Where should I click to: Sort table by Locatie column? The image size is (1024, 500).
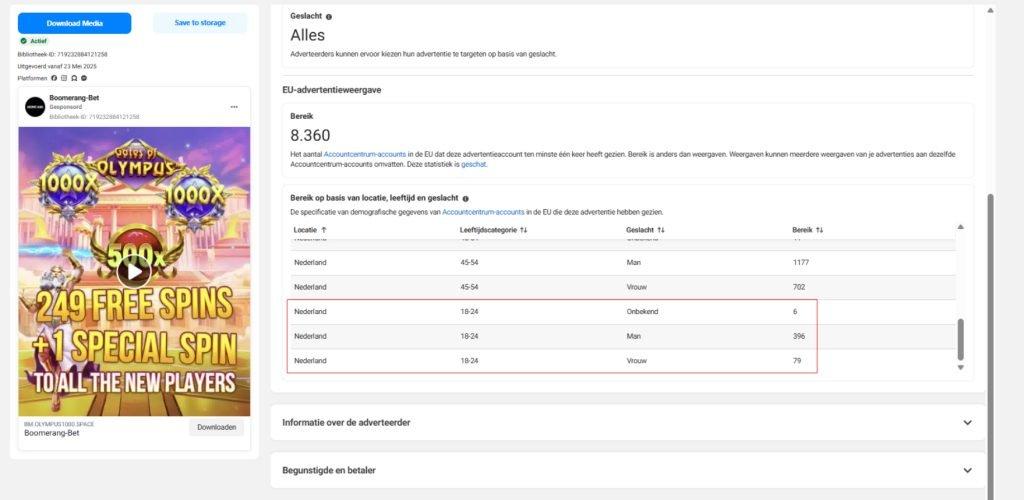[x=310, y=230]
